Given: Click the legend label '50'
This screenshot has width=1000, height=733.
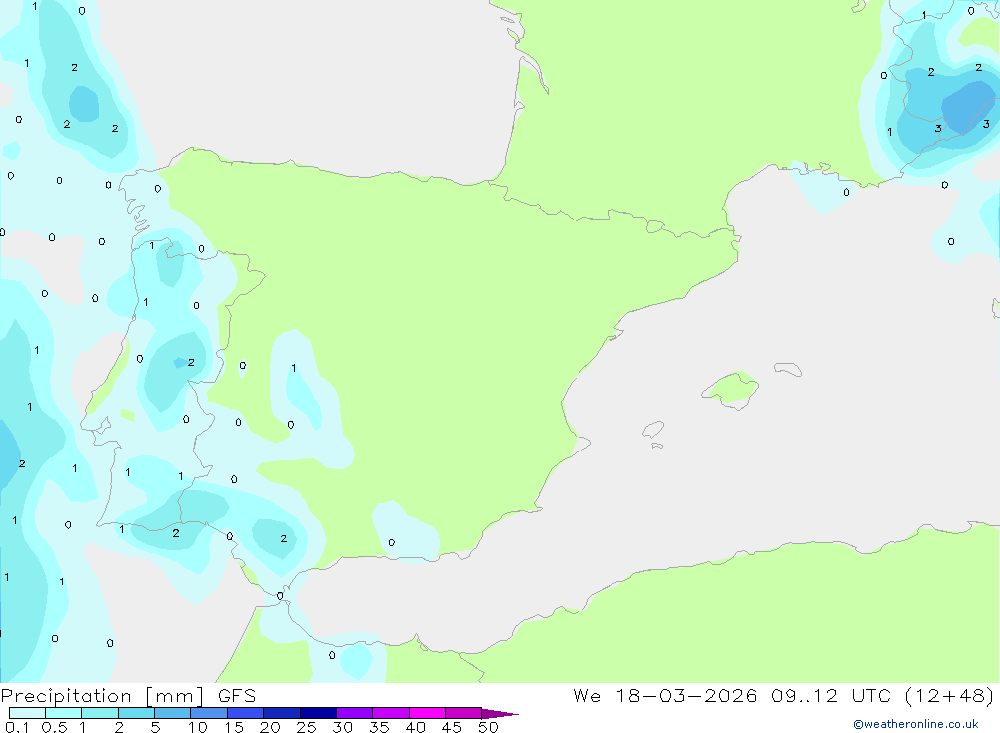Looking at the screenshot, I should [x=488, y=727].
